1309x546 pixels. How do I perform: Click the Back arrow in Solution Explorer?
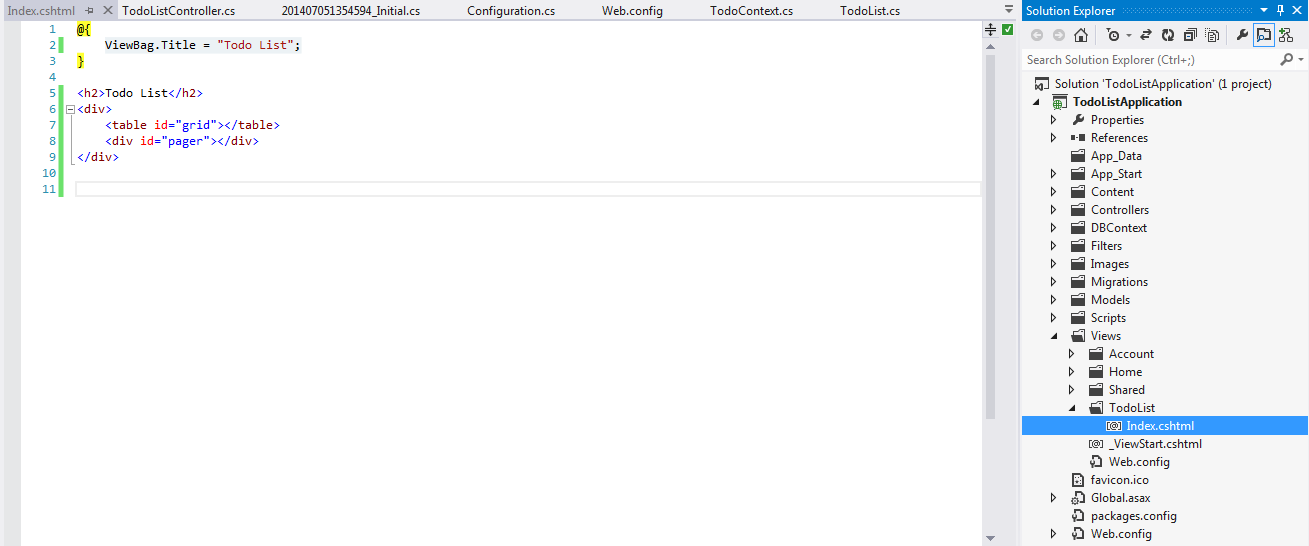[x=1037, y=35]
